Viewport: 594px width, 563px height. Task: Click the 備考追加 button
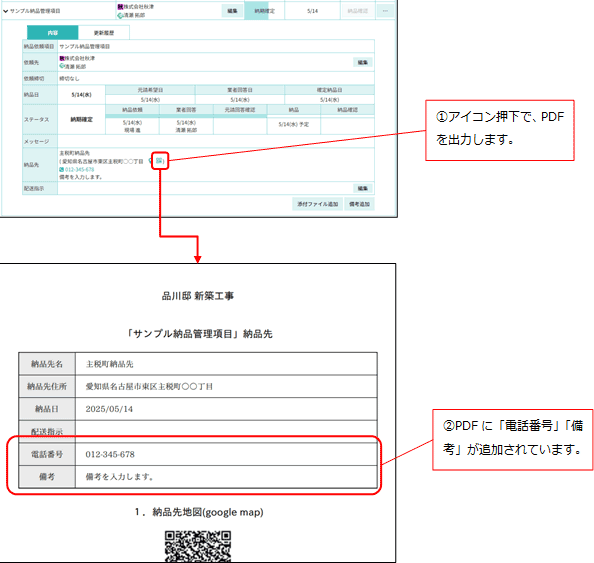(x=359, y=204)
